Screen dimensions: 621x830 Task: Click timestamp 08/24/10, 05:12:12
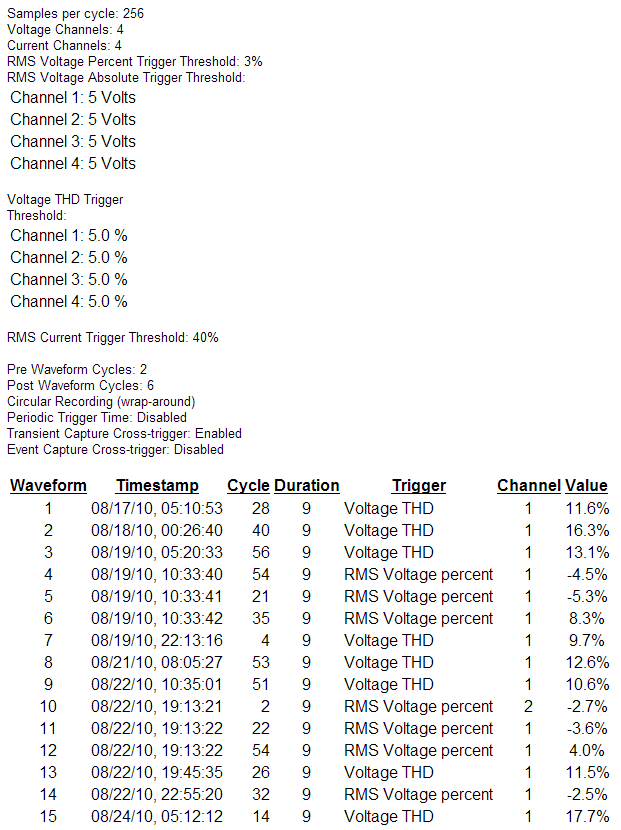157,817
